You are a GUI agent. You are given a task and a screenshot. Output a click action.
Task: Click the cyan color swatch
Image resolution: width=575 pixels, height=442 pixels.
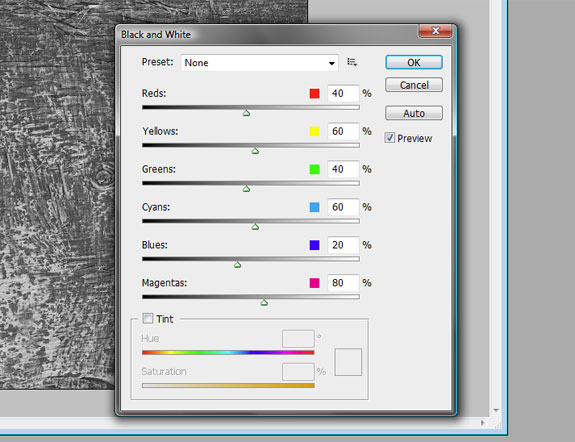(314, 207)
